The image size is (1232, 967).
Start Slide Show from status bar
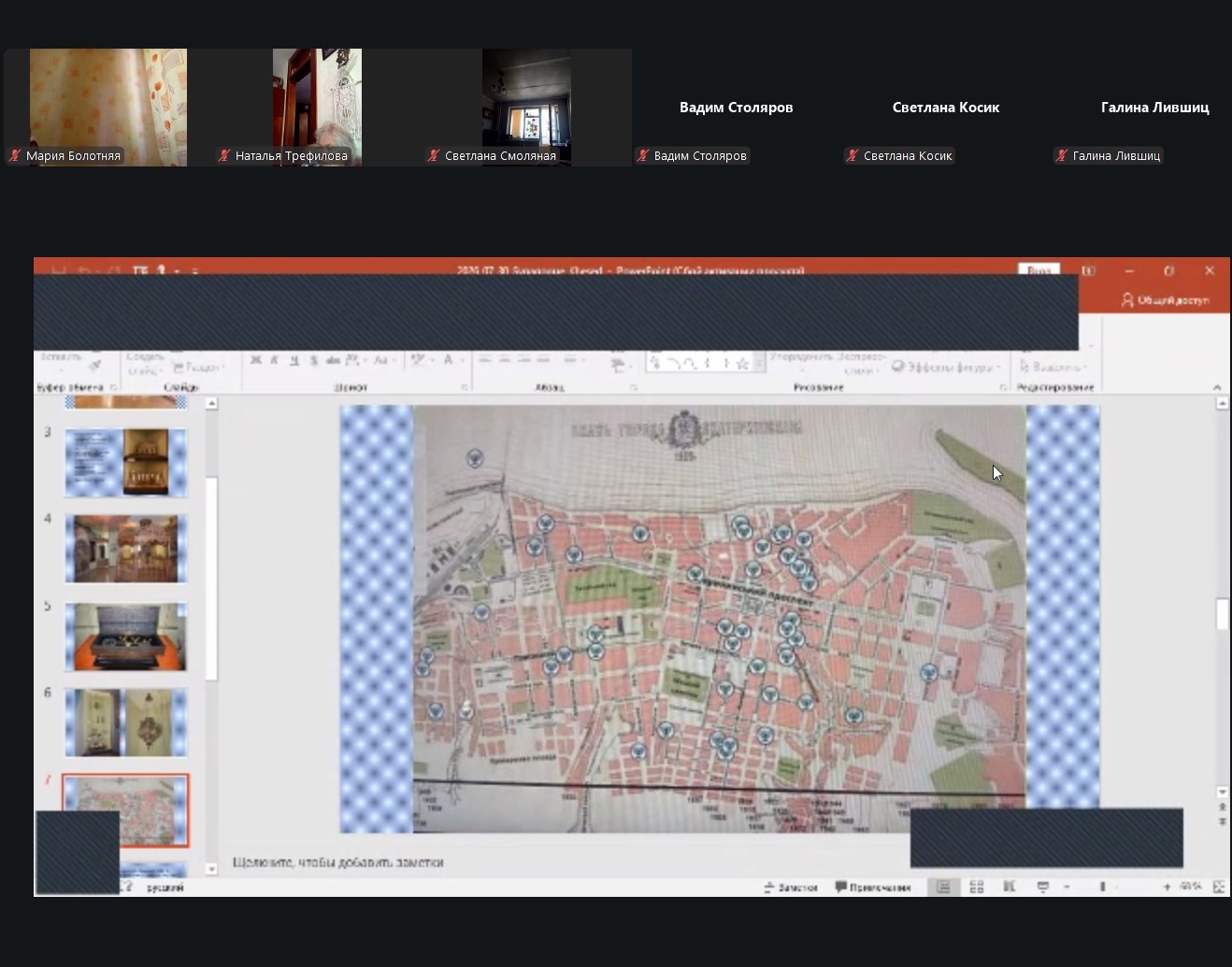pyautogui.click(x=1042, y=887)
